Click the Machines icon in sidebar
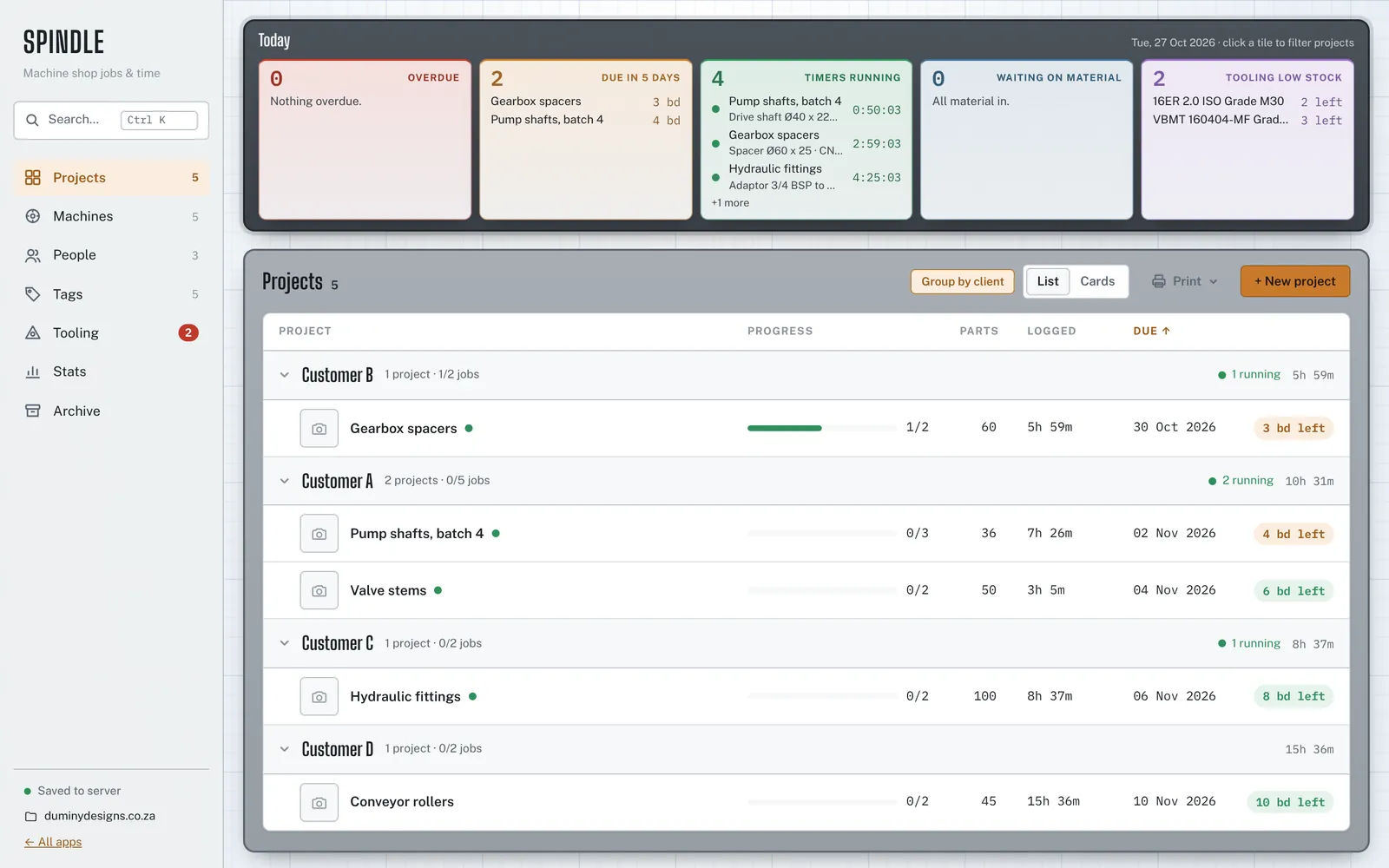 coord(33,216)
